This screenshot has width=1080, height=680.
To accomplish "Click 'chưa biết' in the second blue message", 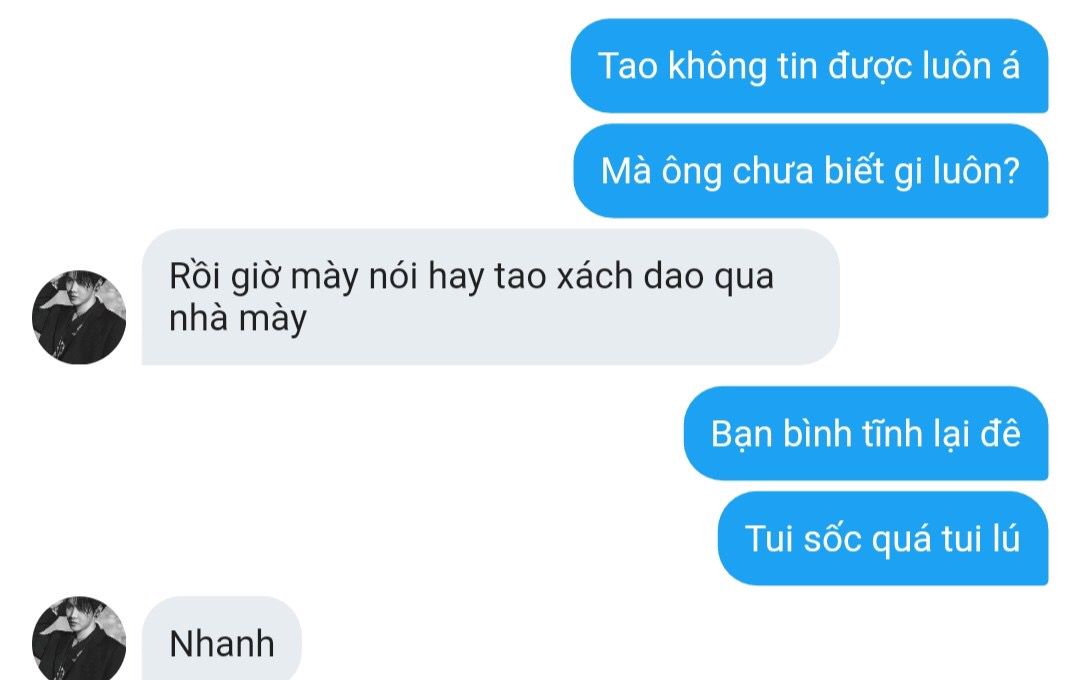I will [x=807, y=171].
